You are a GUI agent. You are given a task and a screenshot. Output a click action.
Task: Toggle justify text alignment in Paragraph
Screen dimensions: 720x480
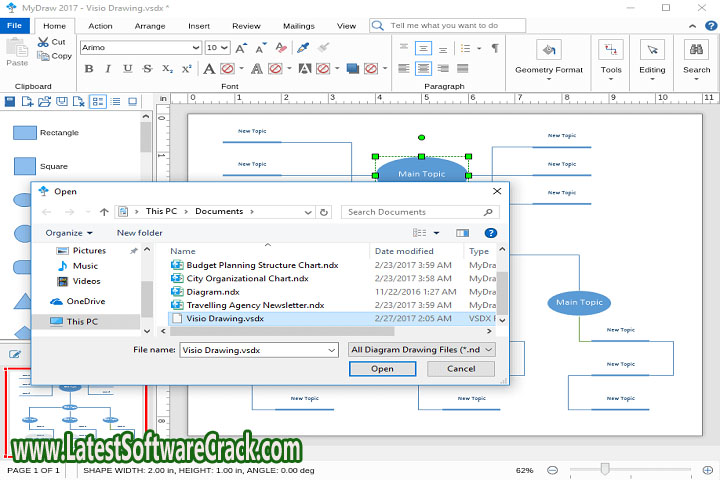pos(462,69)
